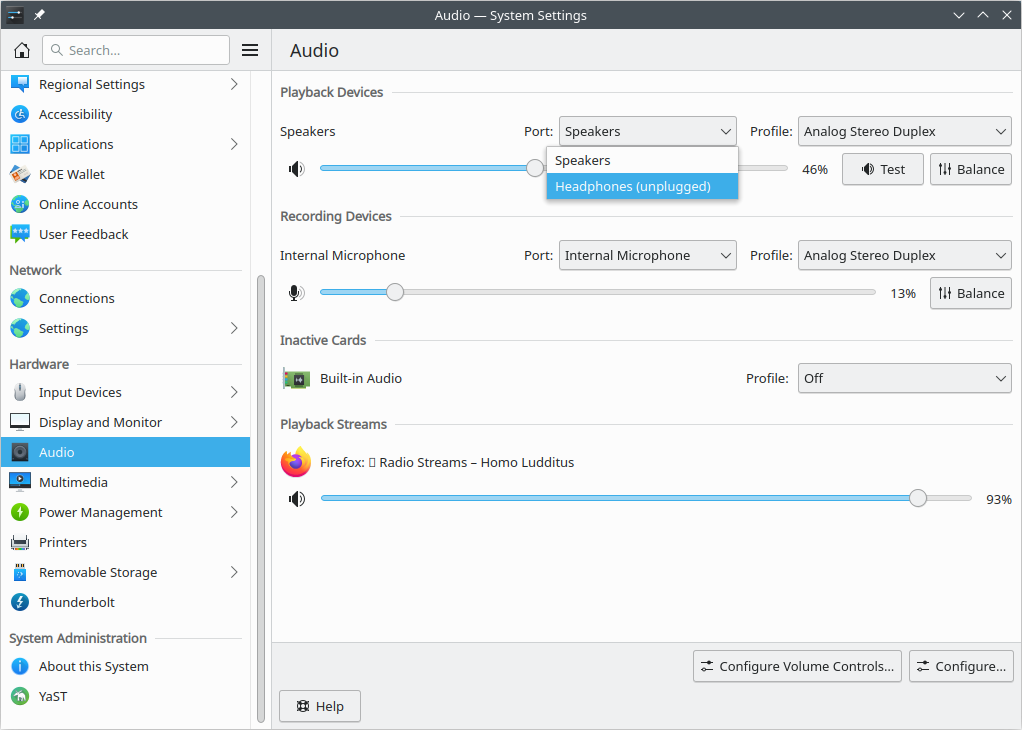Open YaST from System Administration
The width and height of the screenshot is (1022, 730).
click(53, 696)
